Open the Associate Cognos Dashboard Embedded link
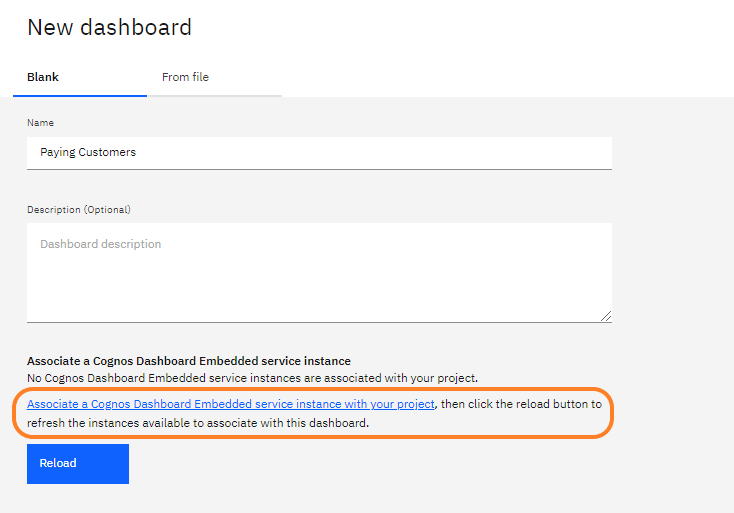 [x=231, y=404]
